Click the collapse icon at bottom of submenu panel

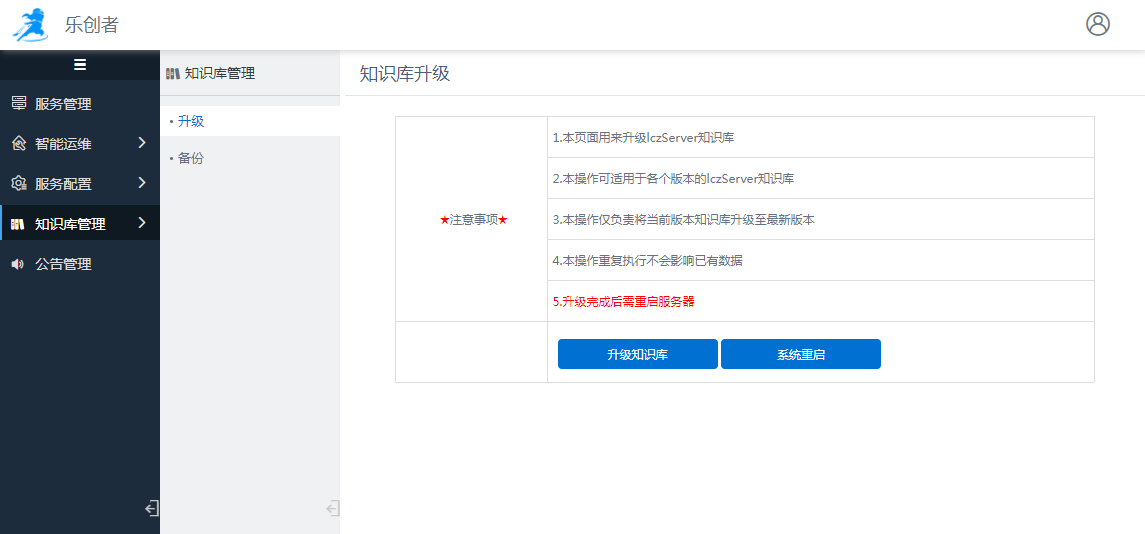point(332,508)
